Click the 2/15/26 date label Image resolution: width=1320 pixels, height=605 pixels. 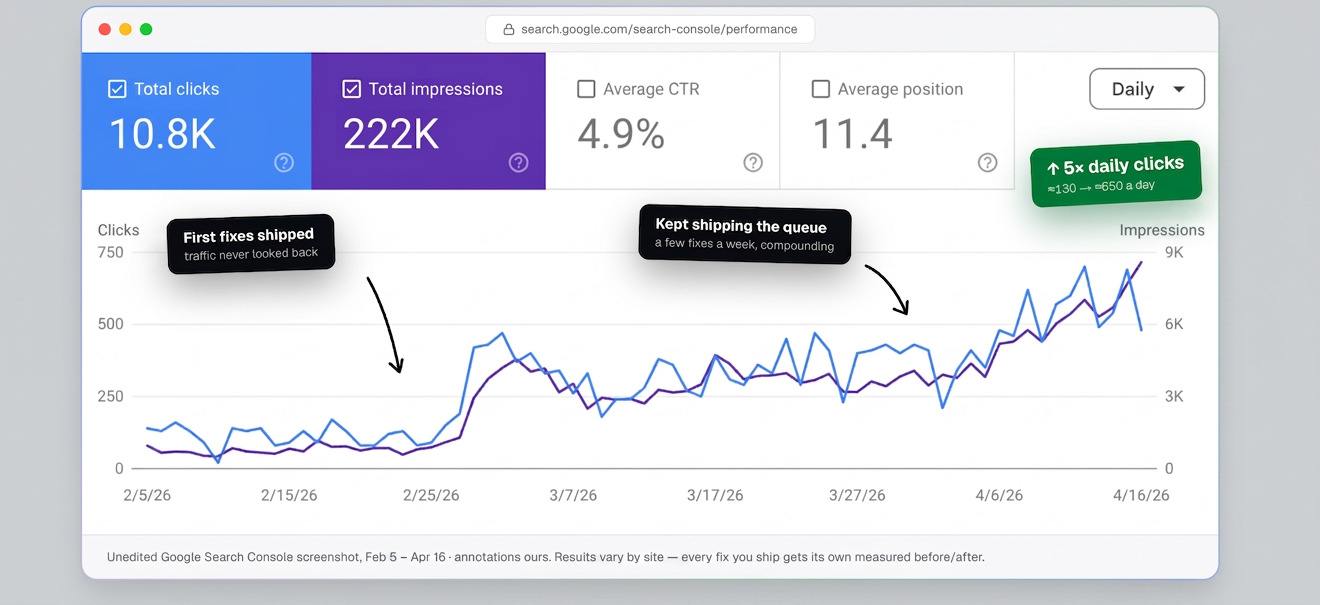pyautogui.click(x=289, y=495)
